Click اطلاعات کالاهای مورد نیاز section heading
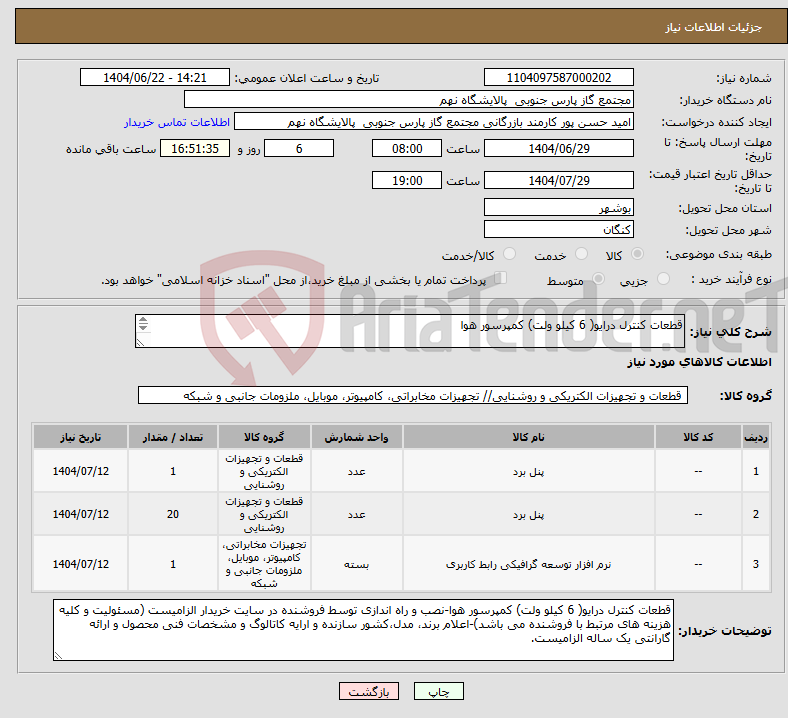 [x=699, y=362]
